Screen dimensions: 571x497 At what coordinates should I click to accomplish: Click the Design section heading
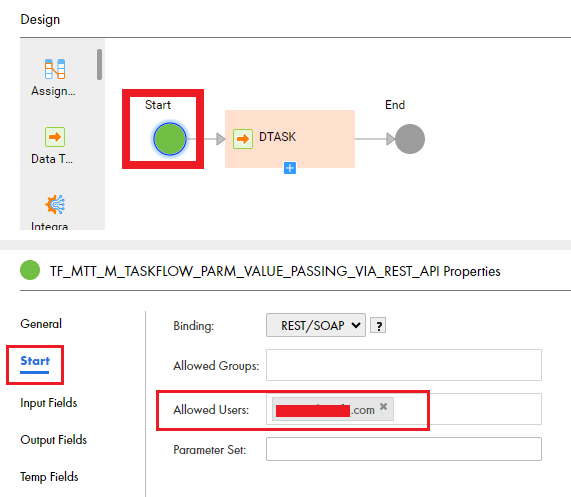pyautogui.click(x=40, y=19)
